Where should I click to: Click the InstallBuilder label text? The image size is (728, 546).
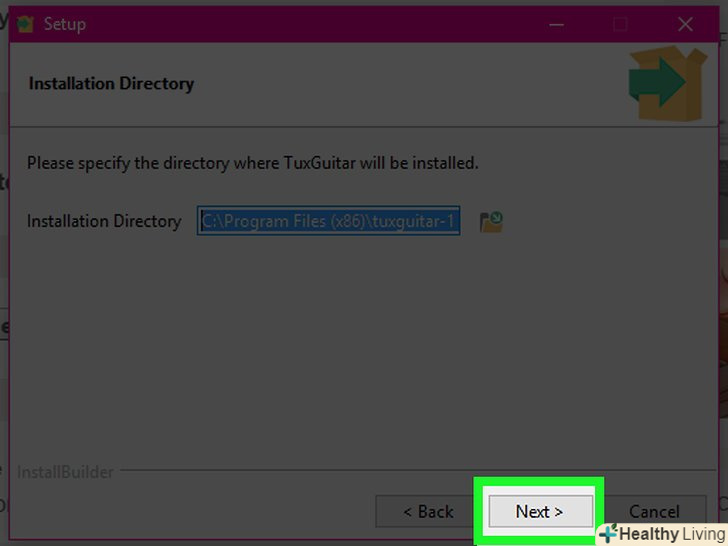tap(65, 472)
